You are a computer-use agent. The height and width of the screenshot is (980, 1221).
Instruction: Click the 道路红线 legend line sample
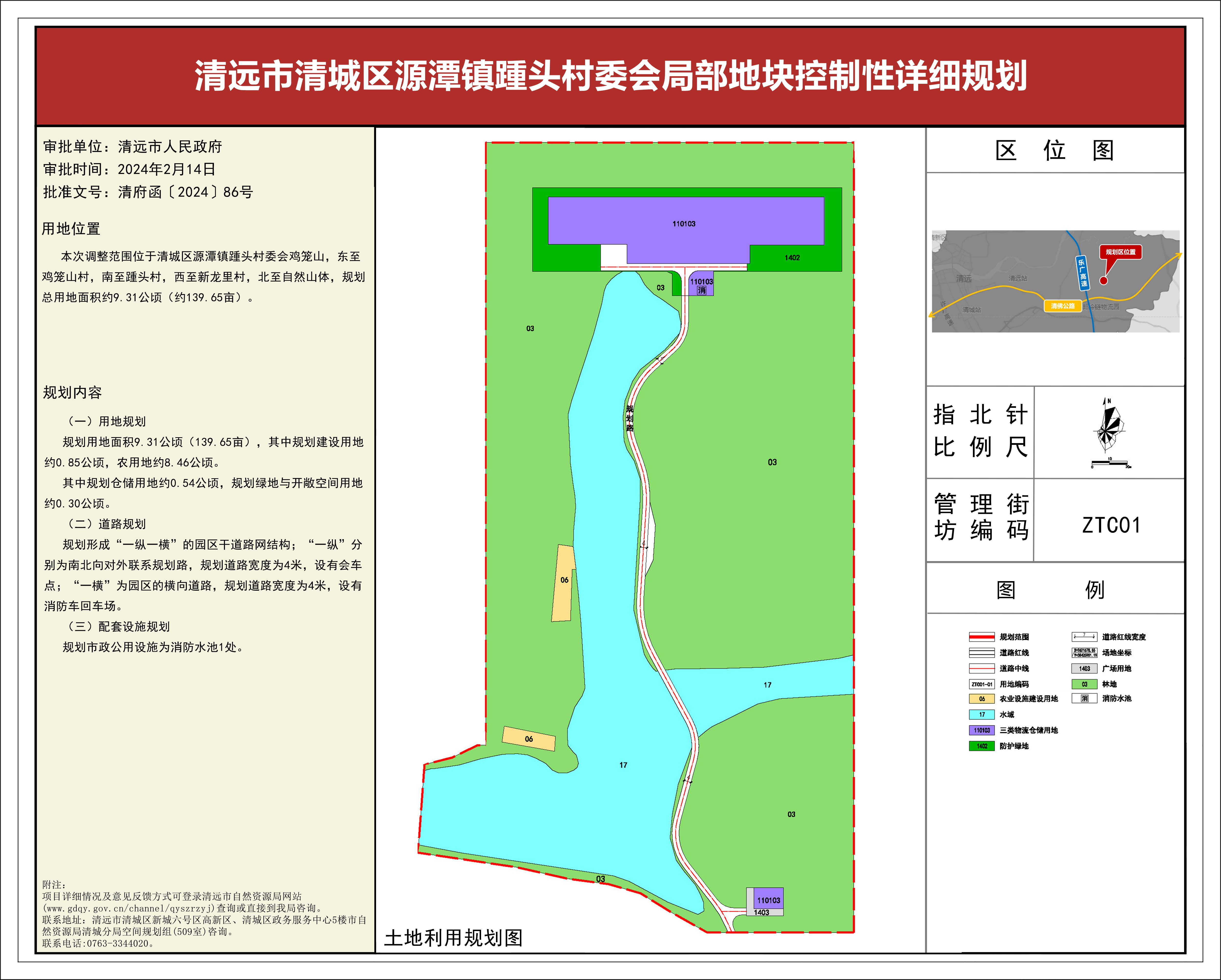pos(981,653)
